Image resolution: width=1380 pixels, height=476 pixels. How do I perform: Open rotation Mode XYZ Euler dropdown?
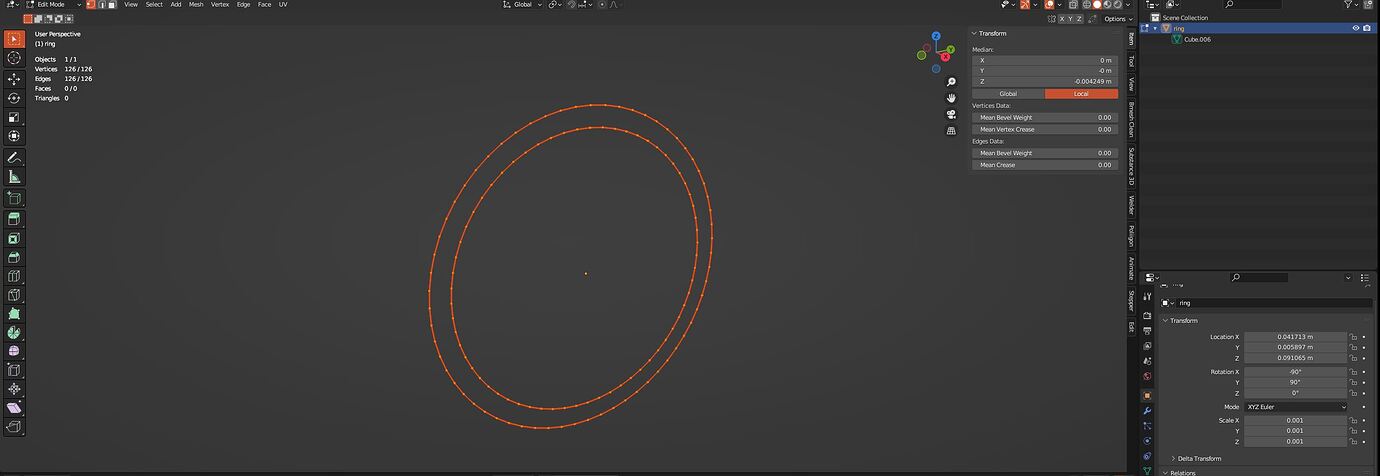click(1296, 407)
